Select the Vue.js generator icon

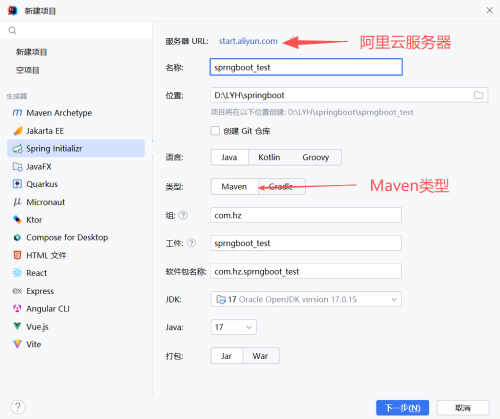coord(17,326)
